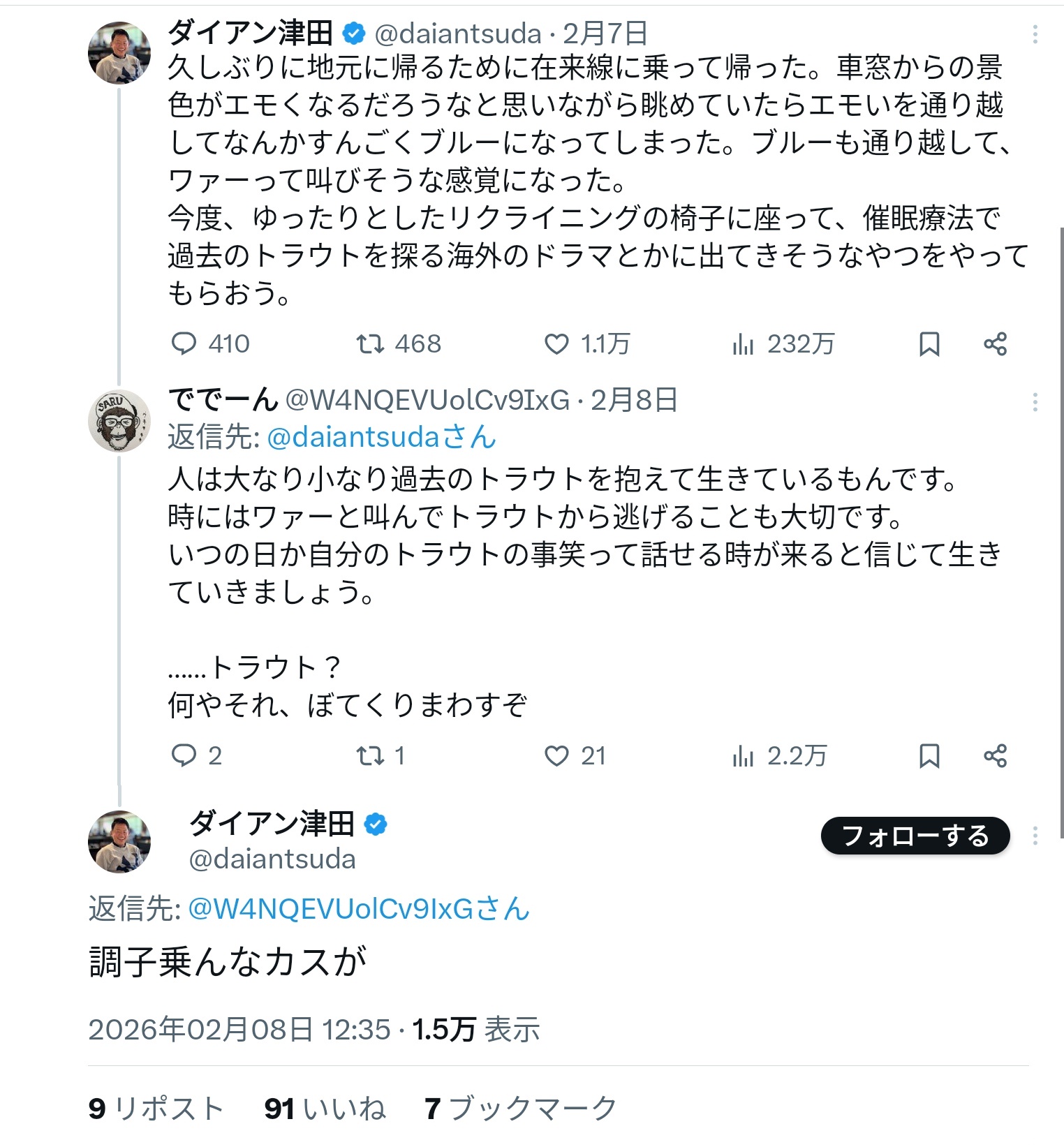Open more options for the first tweet
Image resolution: width=1064 pixels, height=1147 pixels.
[1035, 34]
